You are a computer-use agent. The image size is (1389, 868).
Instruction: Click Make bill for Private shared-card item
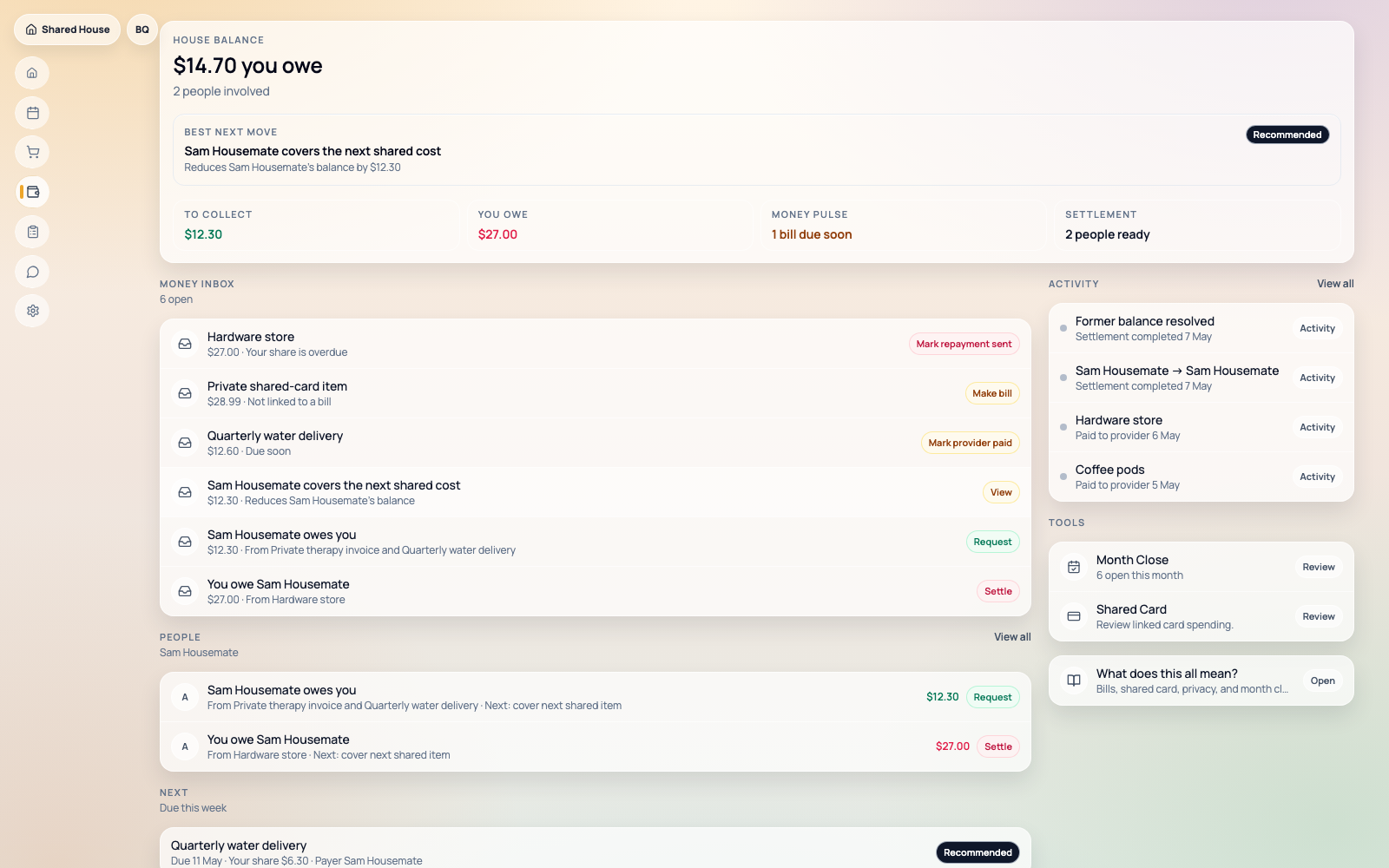992,393
